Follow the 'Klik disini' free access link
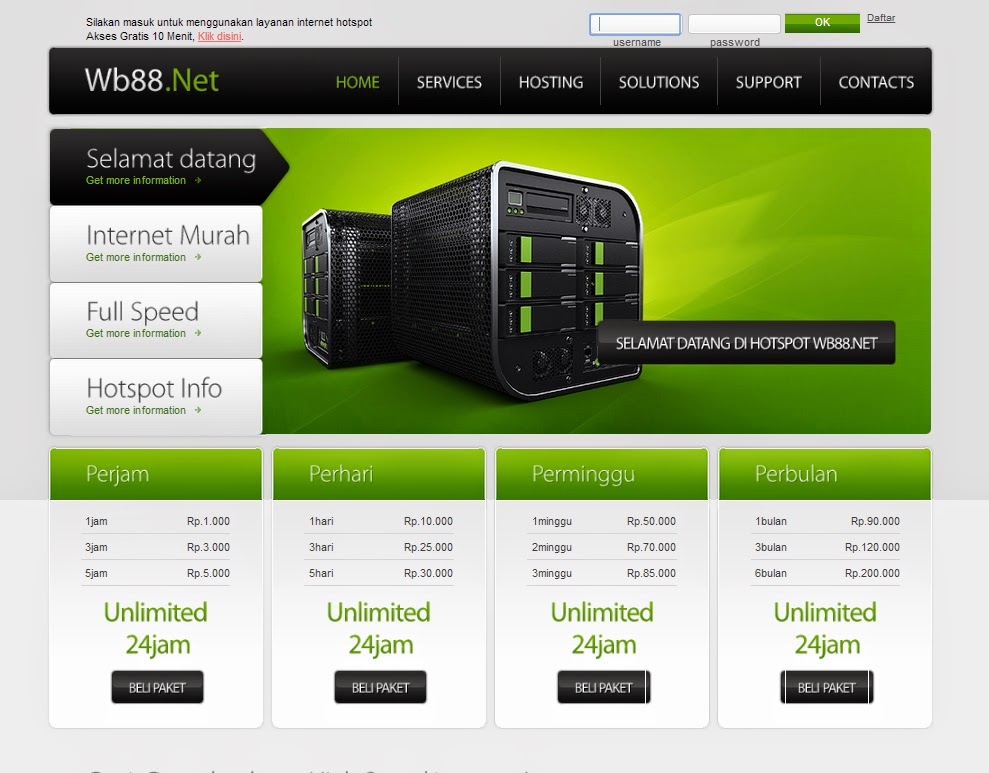Viewport: 989px width, 773px height. coord(219,36)
